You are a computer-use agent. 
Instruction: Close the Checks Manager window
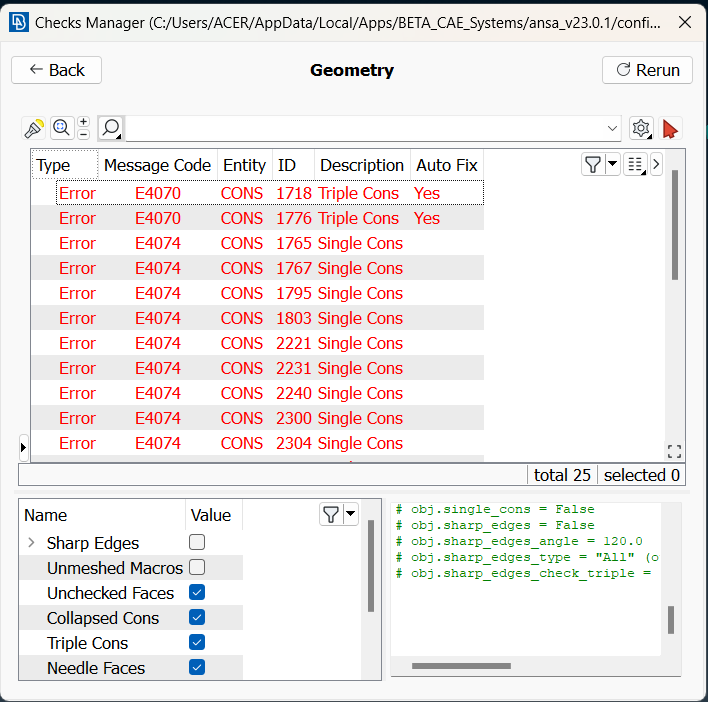[x=685, y=22]
